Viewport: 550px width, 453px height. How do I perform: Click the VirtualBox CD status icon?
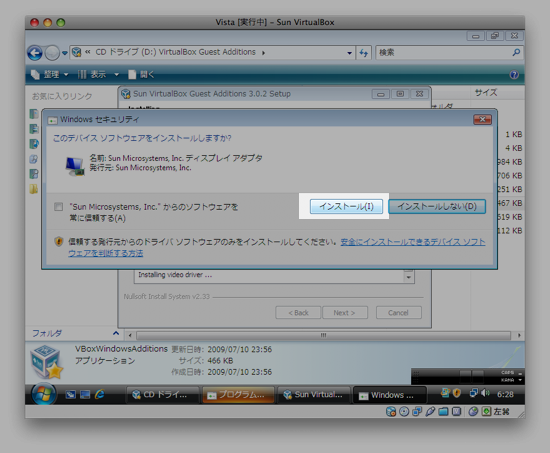pyautogui.click(x=404, y=412)
